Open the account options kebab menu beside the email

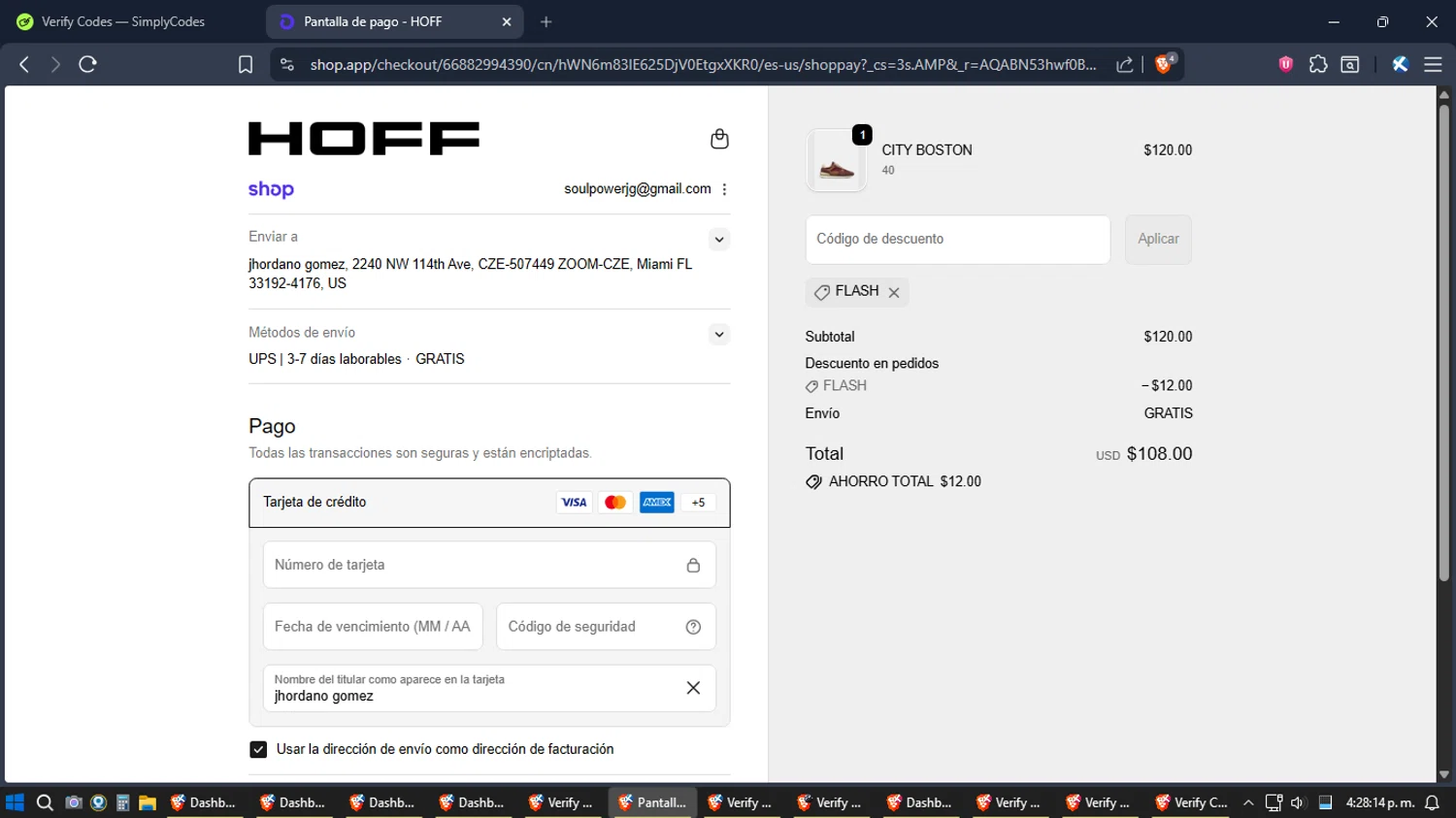tap(724, 189)
